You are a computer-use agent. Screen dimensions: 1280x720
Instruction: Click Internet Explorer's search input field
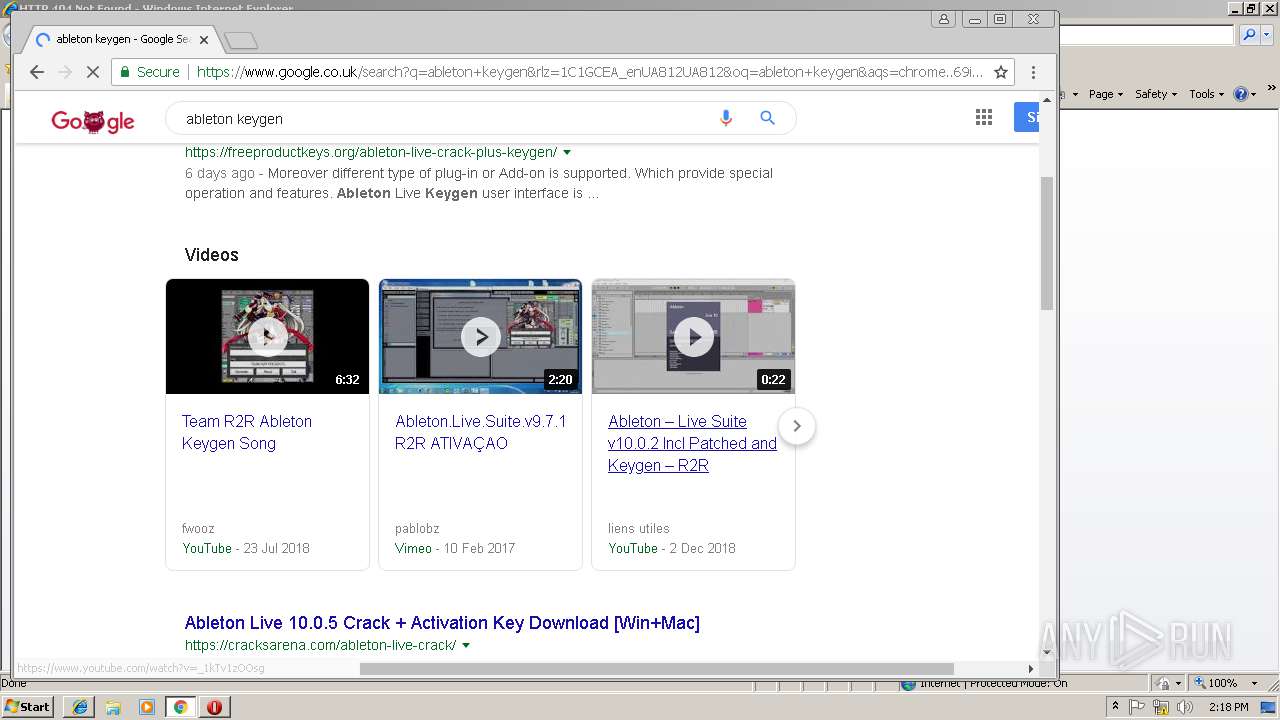[x=1146, y=35]
